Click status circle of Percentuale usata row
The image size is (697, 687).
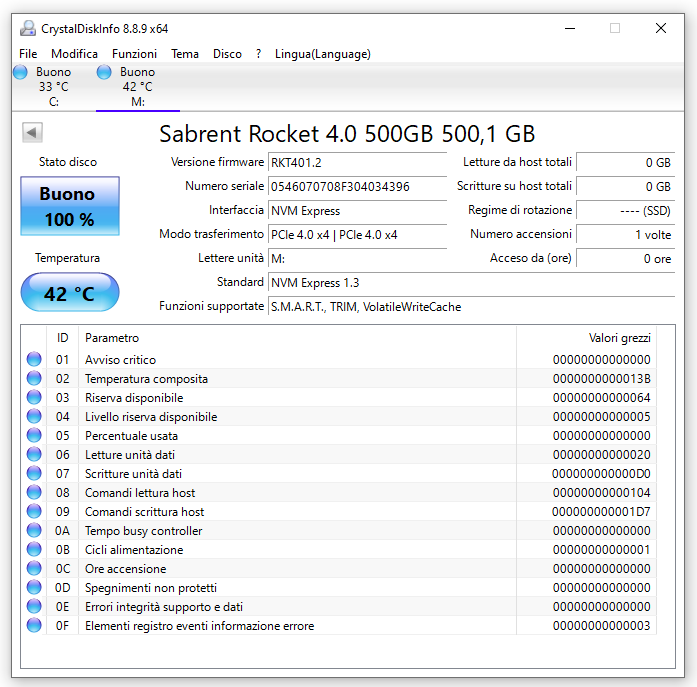coord(34,435)
